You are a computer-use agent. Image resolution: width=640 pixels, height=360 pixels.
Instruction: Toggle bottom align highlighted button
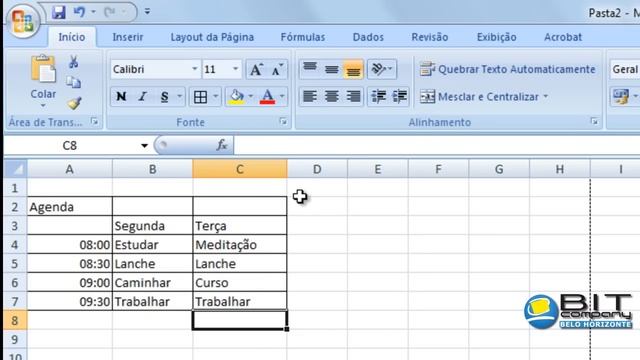tap(353, 69)
